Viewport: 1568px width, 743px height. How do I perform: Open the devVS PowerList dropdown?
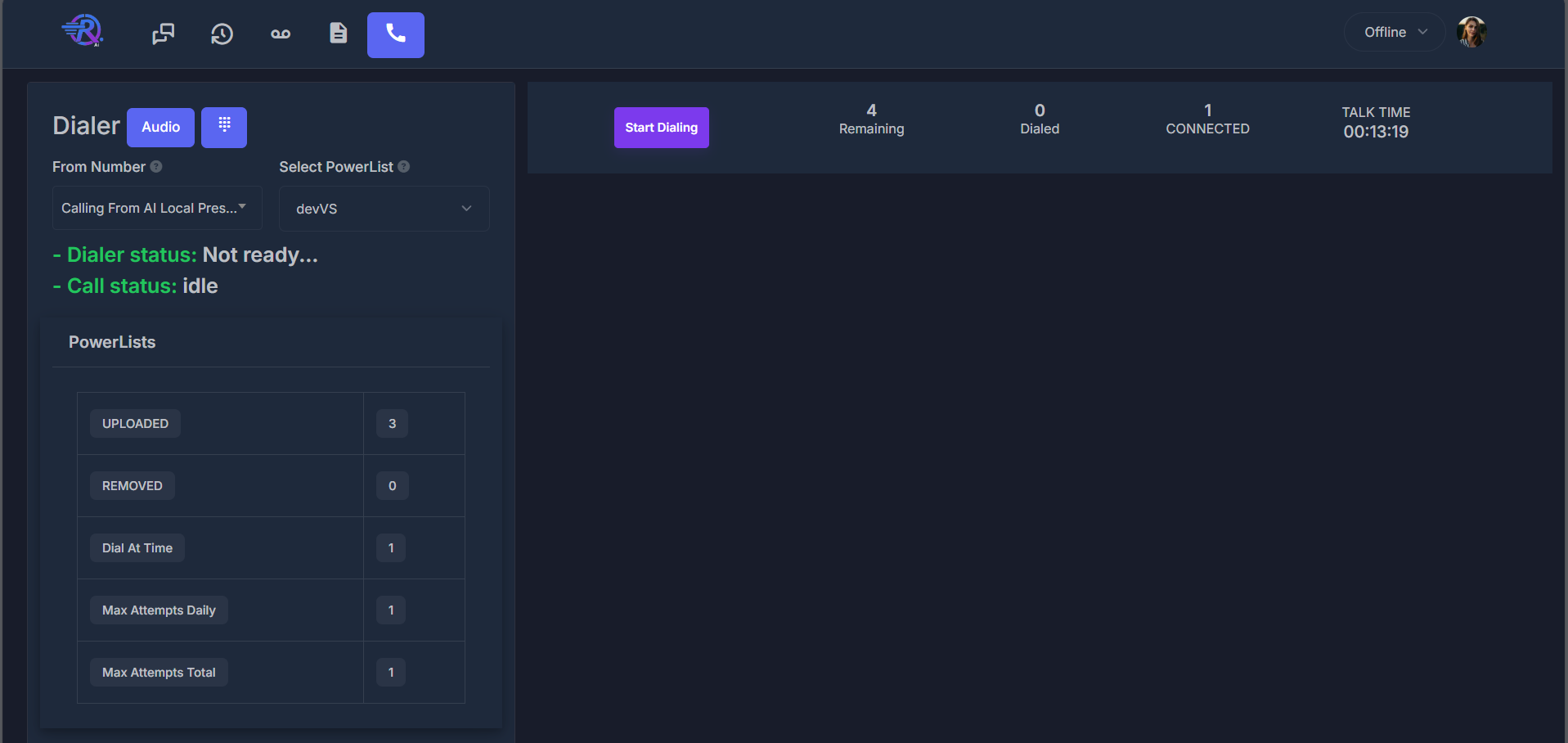coord(383,208)
